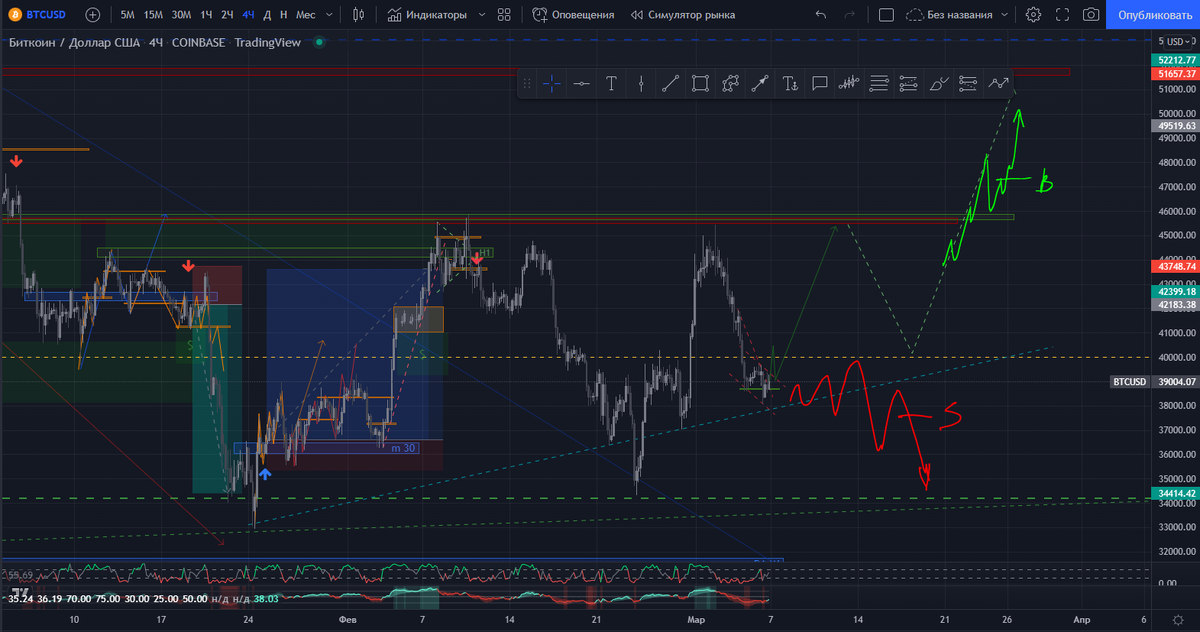
Task: Switch to the Д daily timeframe
Action: click(x=268, y=15)
